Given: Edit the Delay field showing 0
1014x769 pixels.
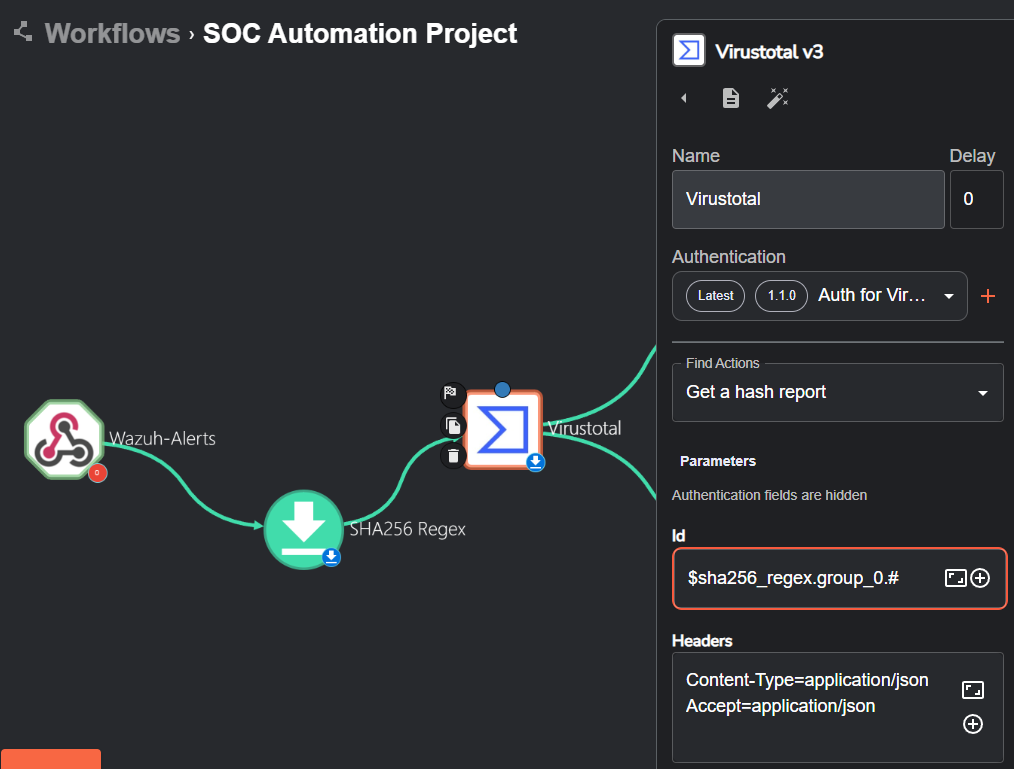Looking at the screenshot, I should [976, 199].
